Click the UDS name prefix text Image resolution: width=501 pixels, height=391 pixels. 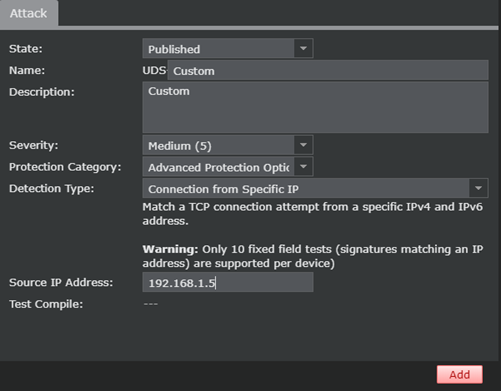pos(154,70)
